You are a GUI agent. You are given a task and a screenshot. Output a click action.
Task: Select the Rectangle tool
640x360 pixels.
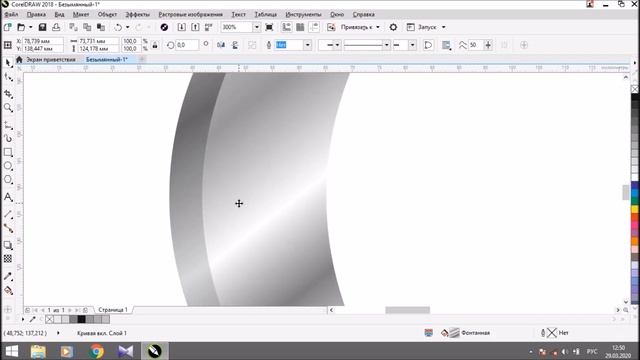[x=8, y=153]
